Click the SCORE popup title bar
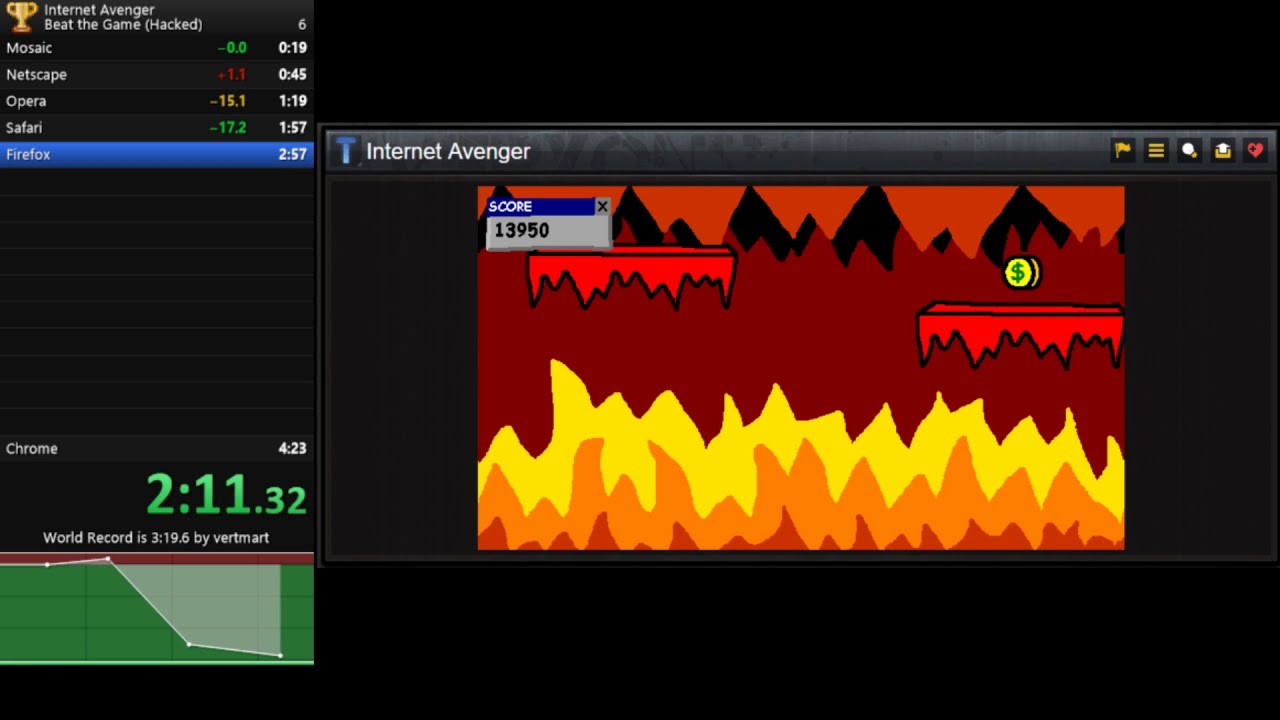This screenshot has width=1280, height=720. (x=540, y=206)
